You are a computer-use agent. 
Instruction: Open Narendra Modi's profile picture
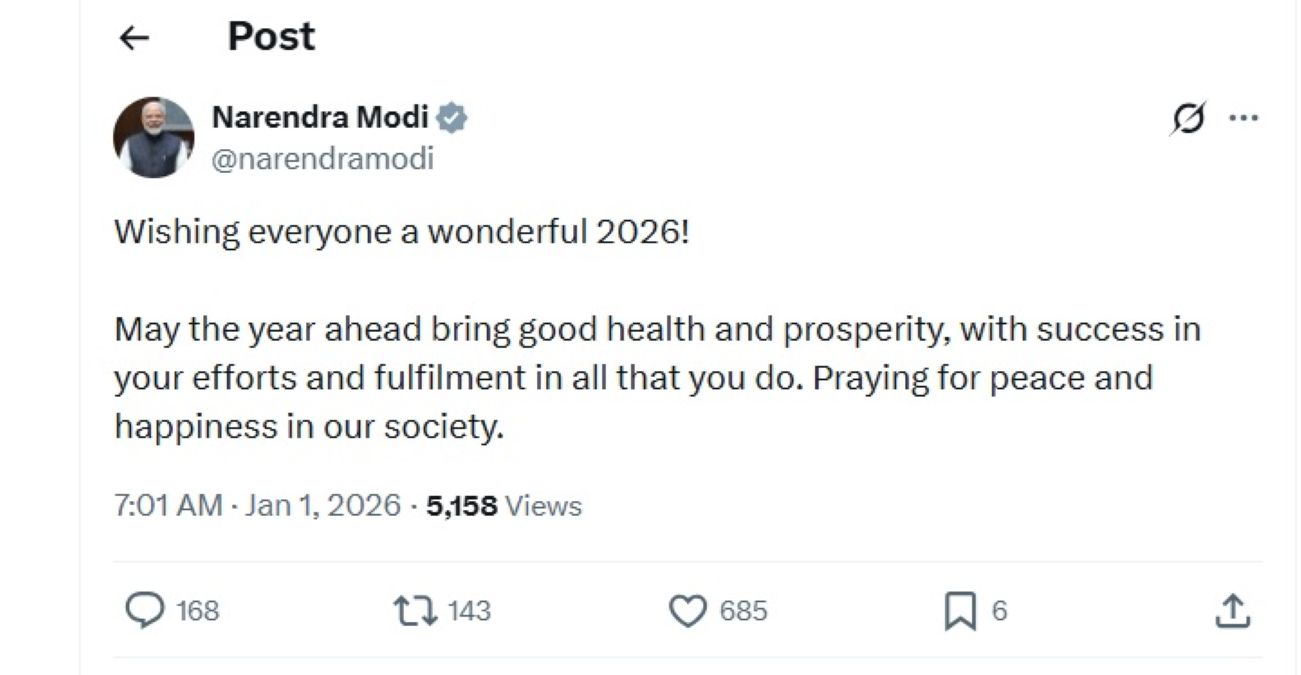[x=154, y=137]
